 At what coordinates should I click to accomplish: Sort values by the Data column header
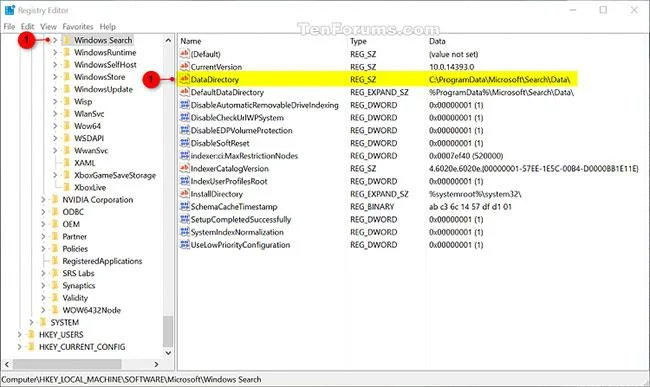click(x=437, y=41)
